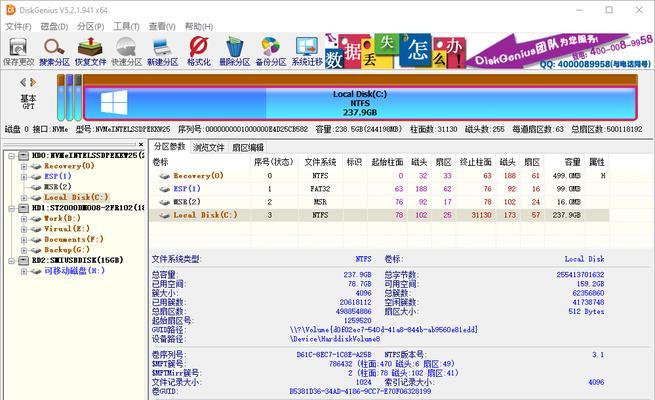The height and width of the screenshot is (400, 655).
Task: Click the 快速分区 quick partition icon
Action: click(x=126, y=52)
